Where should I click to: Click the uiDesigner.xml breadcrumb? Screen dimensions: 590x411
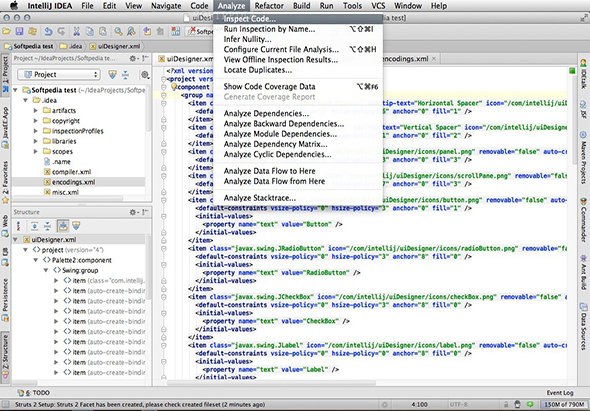tap(115, 46)
